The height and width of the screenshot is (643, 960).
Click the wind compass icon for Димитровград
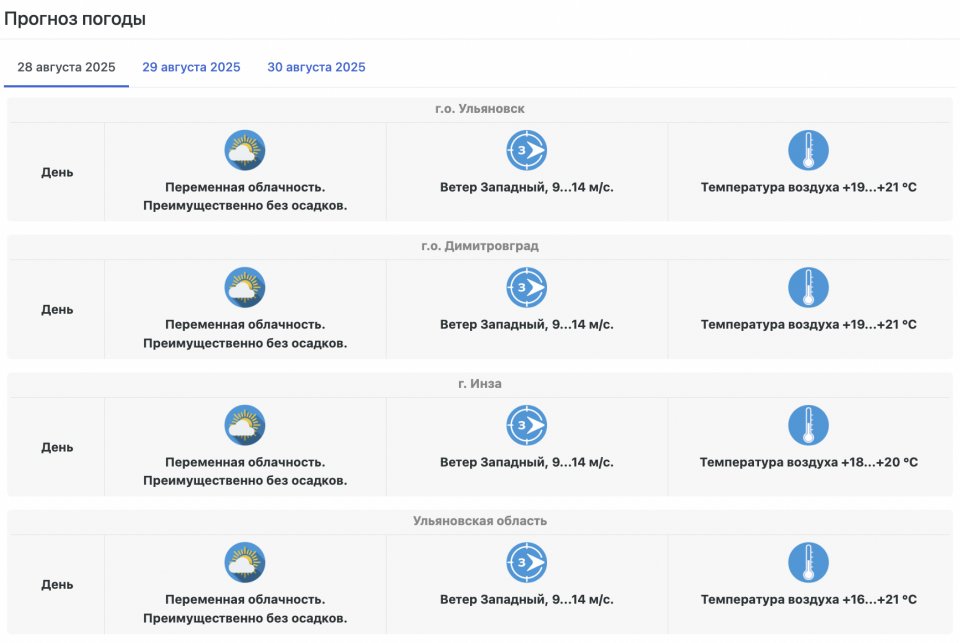(527, 288)
